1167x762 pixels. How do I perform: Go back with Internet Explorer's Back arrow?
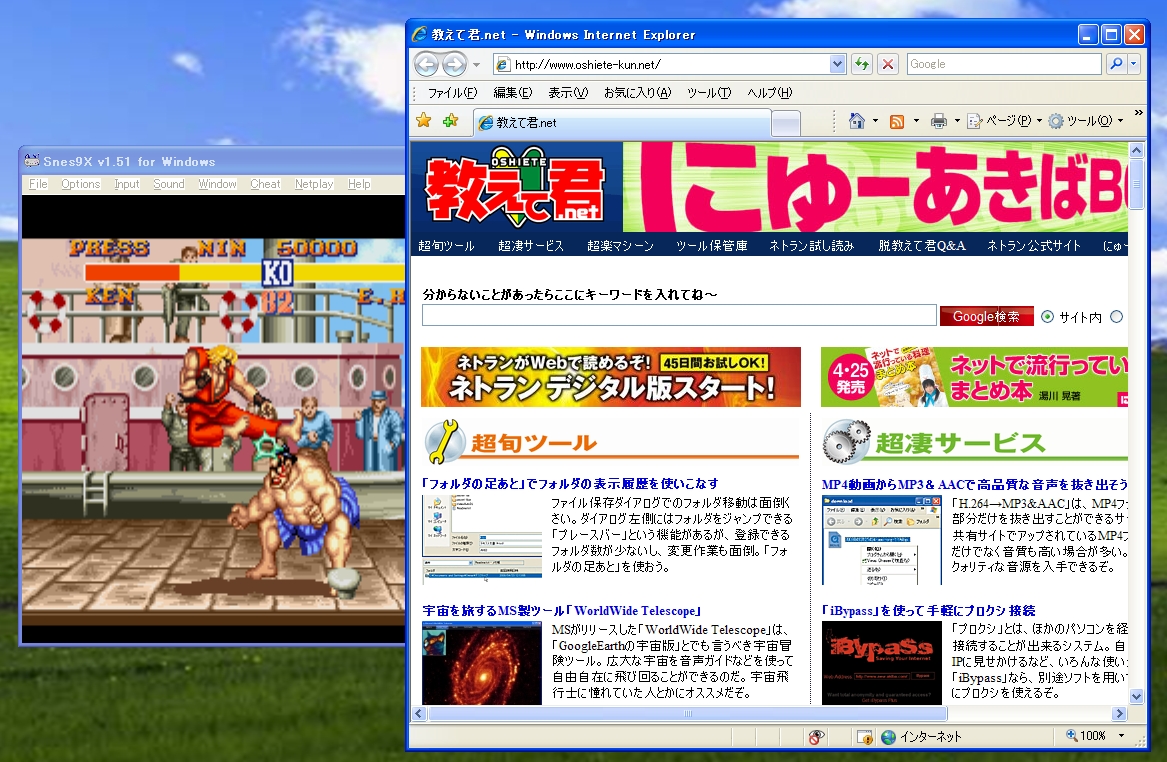click(426, 64)
